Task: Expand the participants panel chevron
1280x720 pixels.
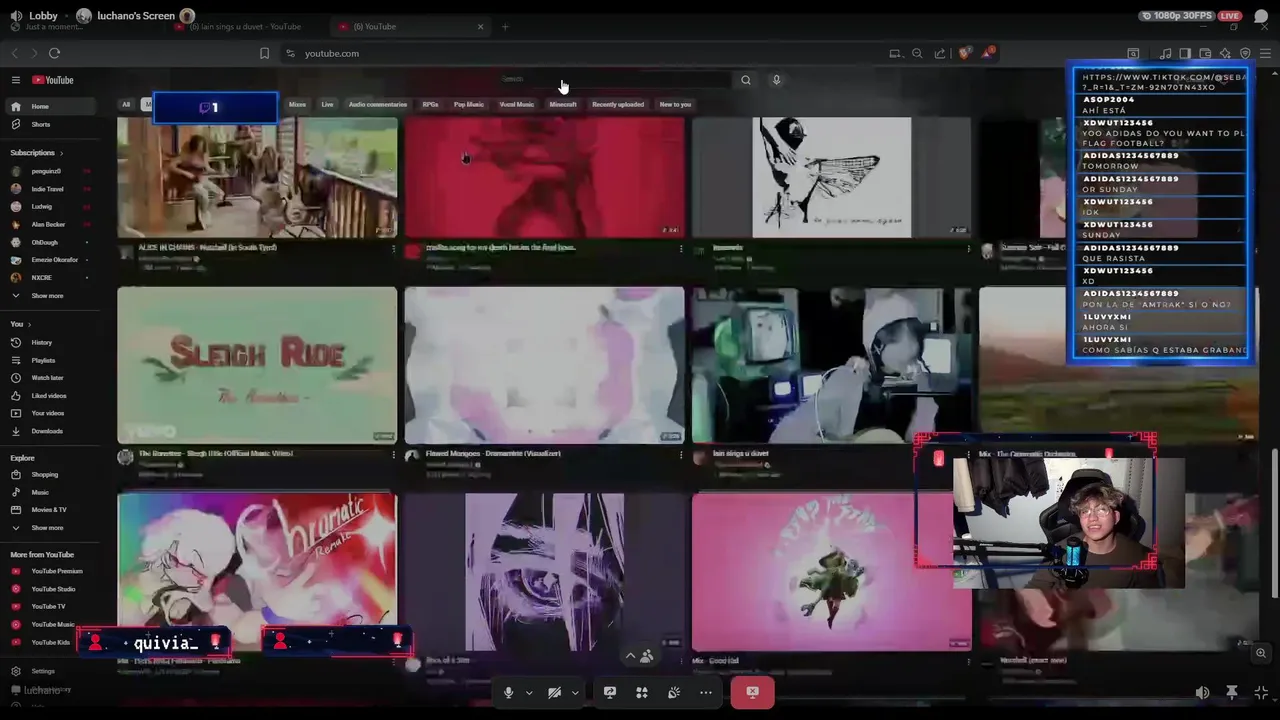Action: click(x=630, y=656)
